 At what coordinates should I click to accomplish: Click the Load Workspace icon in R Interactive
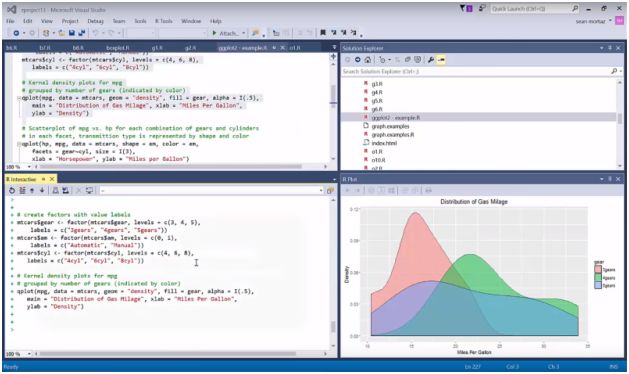pos(56,190)
